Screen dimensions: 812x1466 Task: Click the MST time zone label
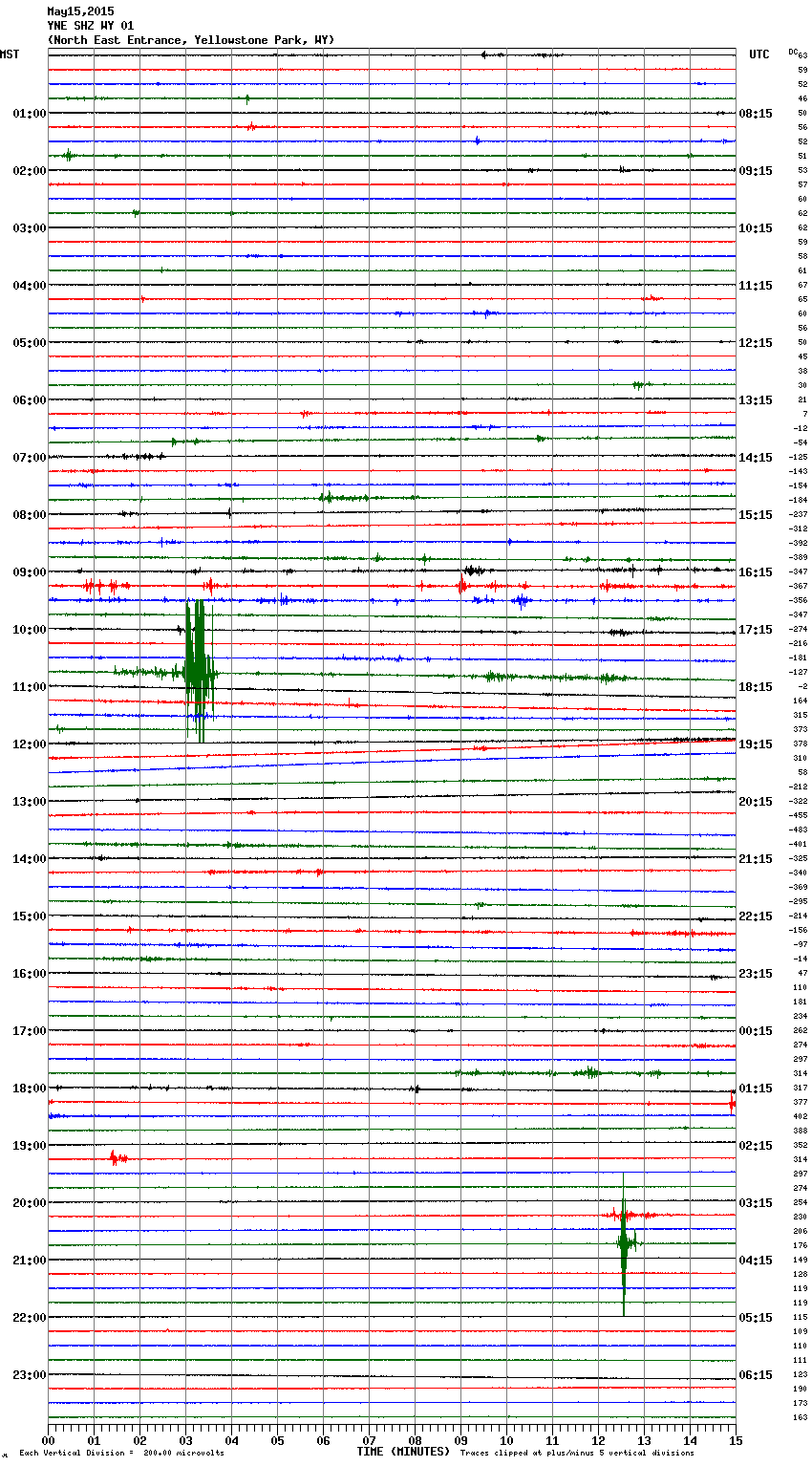click(x=10, y=54)
